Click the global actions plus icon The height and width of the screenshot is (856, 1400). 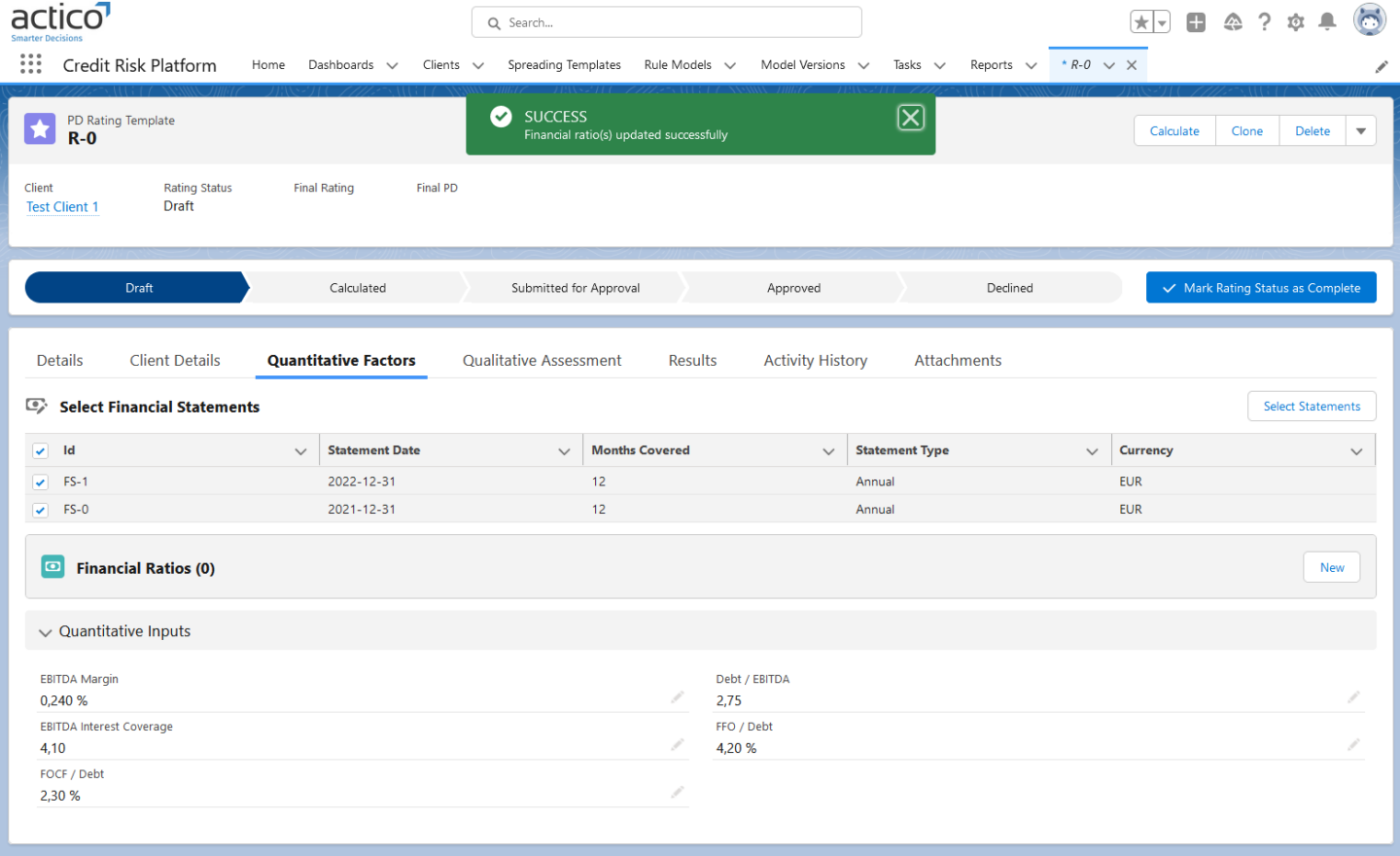[x=1196, y=21]
